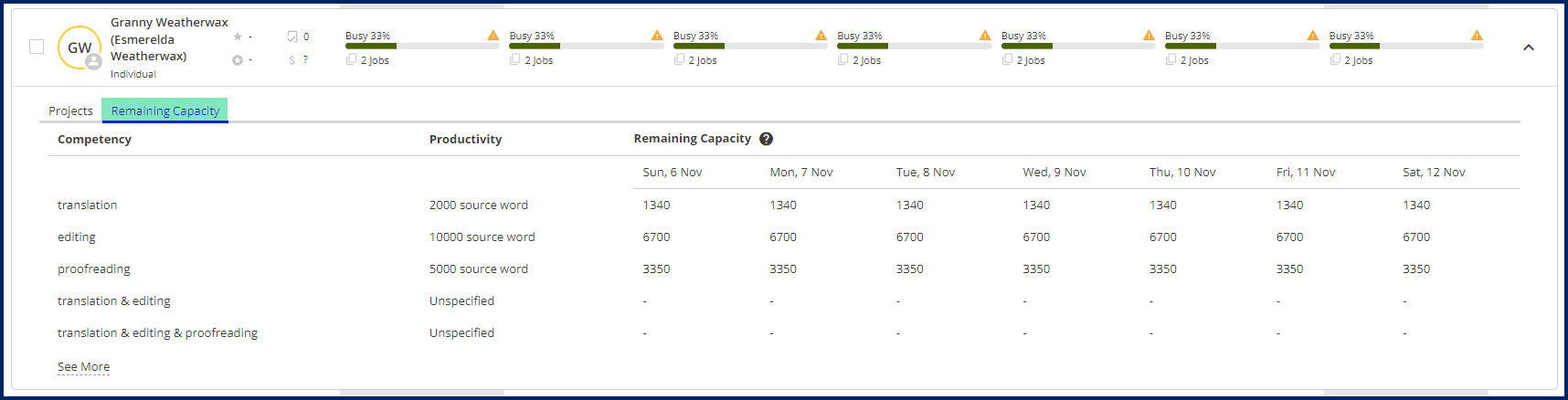Click the last Busy 33% warning triangle

tap(1477, 36)
